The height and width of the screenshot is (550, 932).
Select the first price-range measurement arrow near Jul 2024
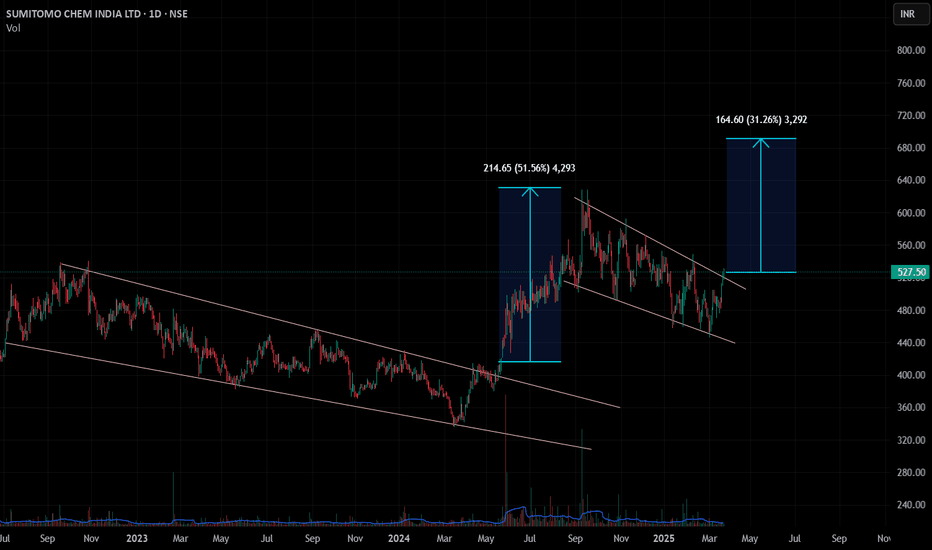[530, 275]
